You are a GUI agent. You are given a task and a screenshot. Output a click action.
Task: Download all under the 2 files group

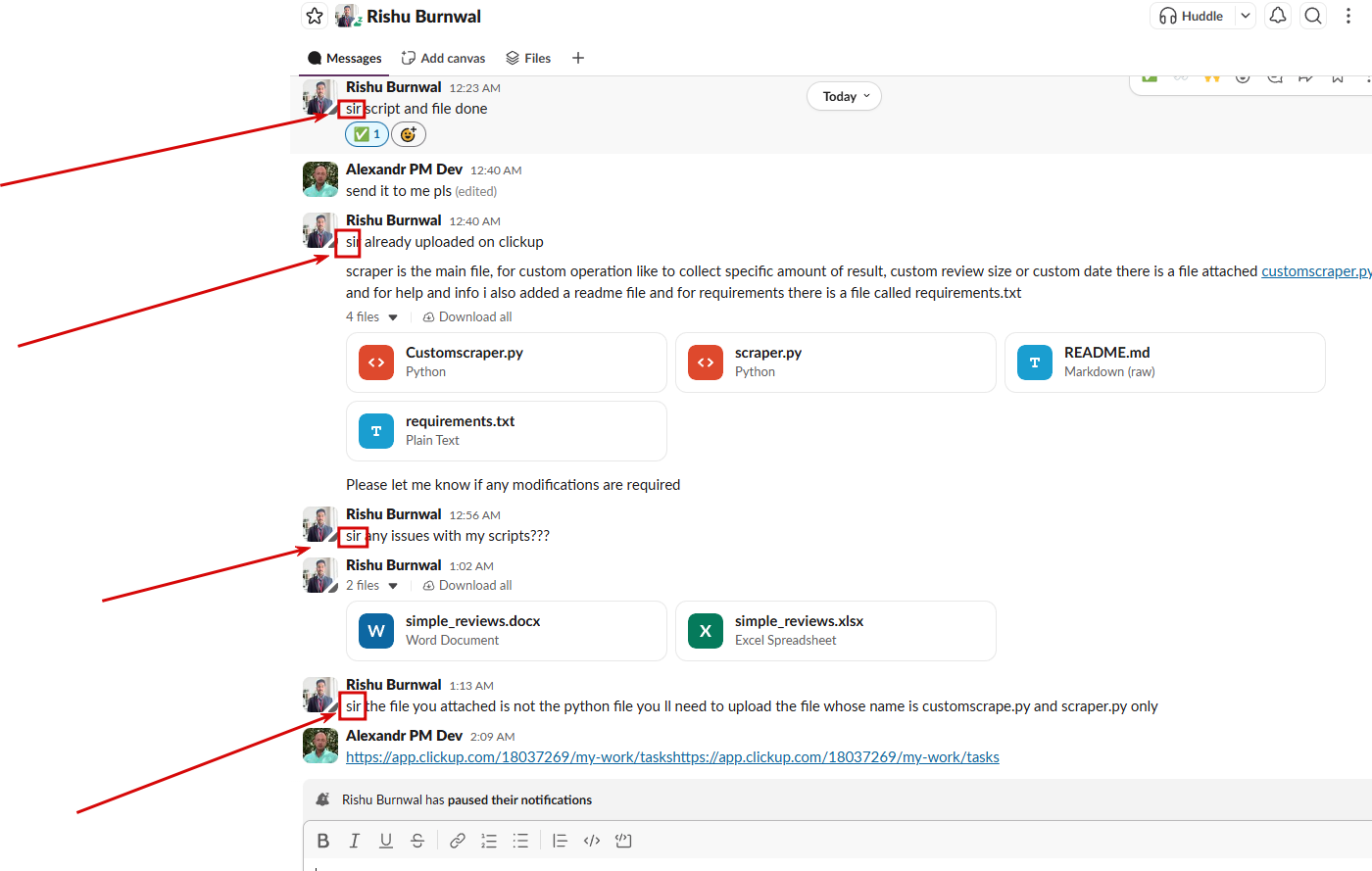467,585
